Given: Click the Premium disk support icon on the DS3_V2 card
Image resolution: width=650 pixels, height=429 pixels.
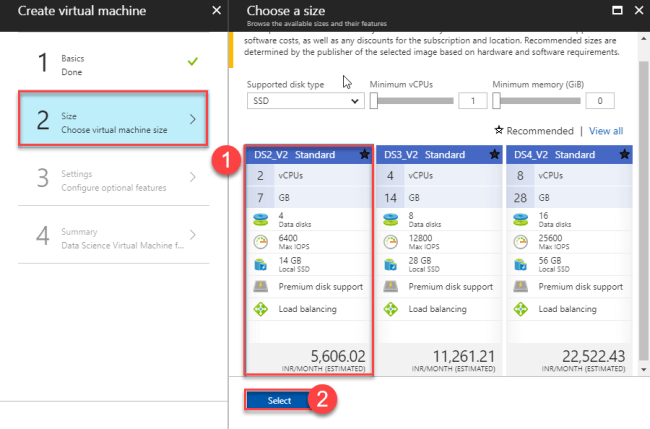Looking at the screenshot, I should (390, 286).
